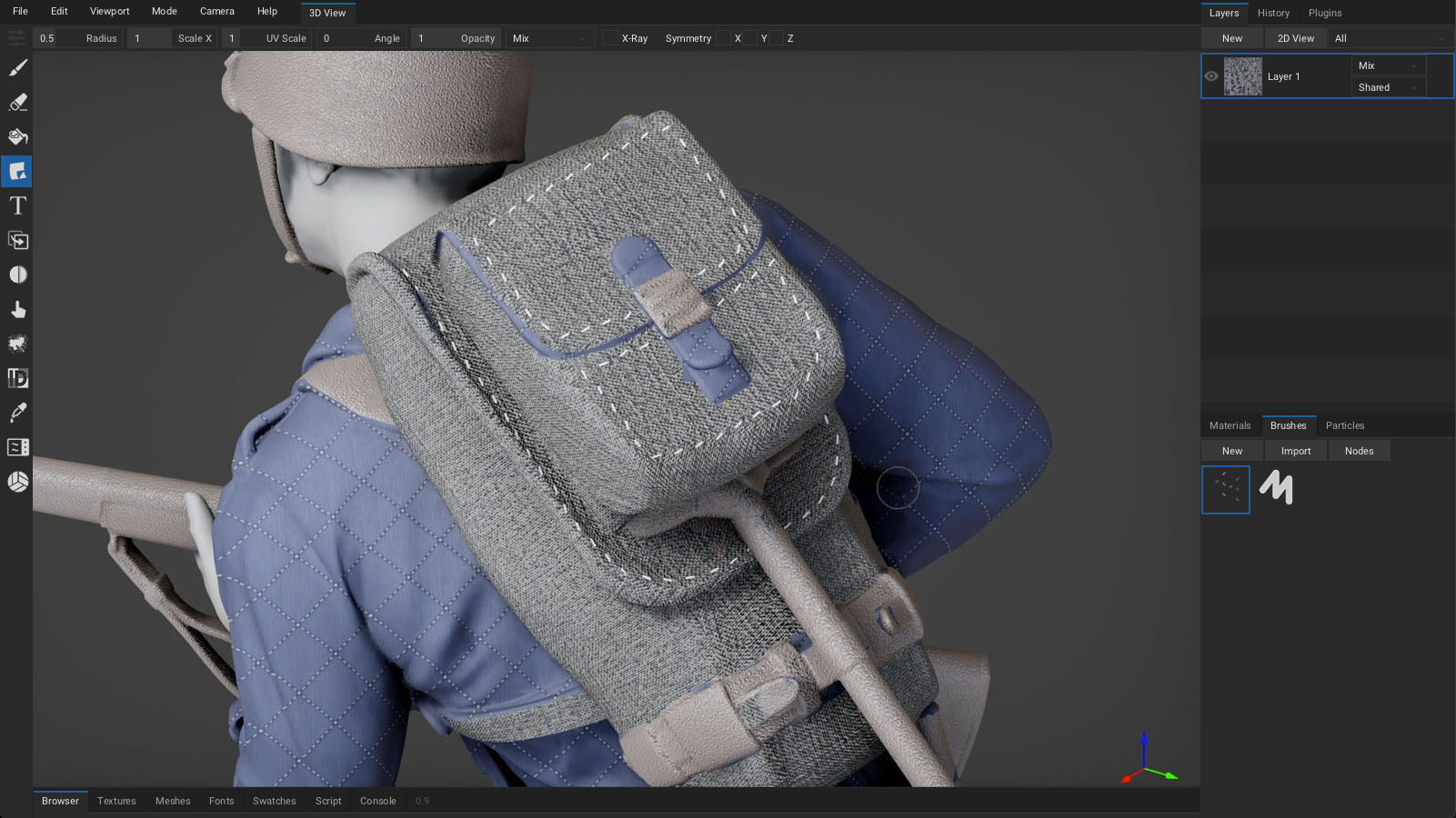Screen dimensions: 1456x818
Task: Switch to the Text tool
Action: 16,205
